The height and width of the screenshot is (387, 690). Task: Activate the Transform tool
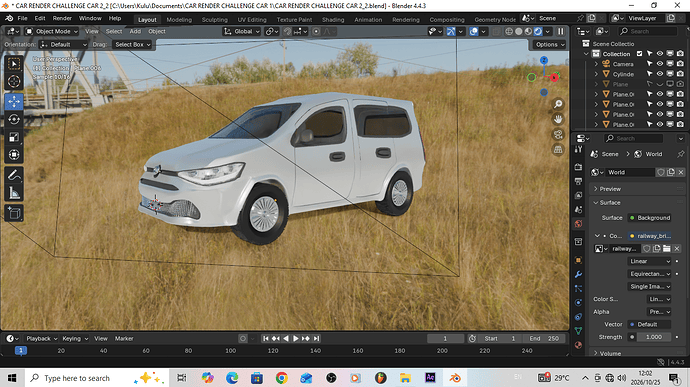tap(14, 155)
